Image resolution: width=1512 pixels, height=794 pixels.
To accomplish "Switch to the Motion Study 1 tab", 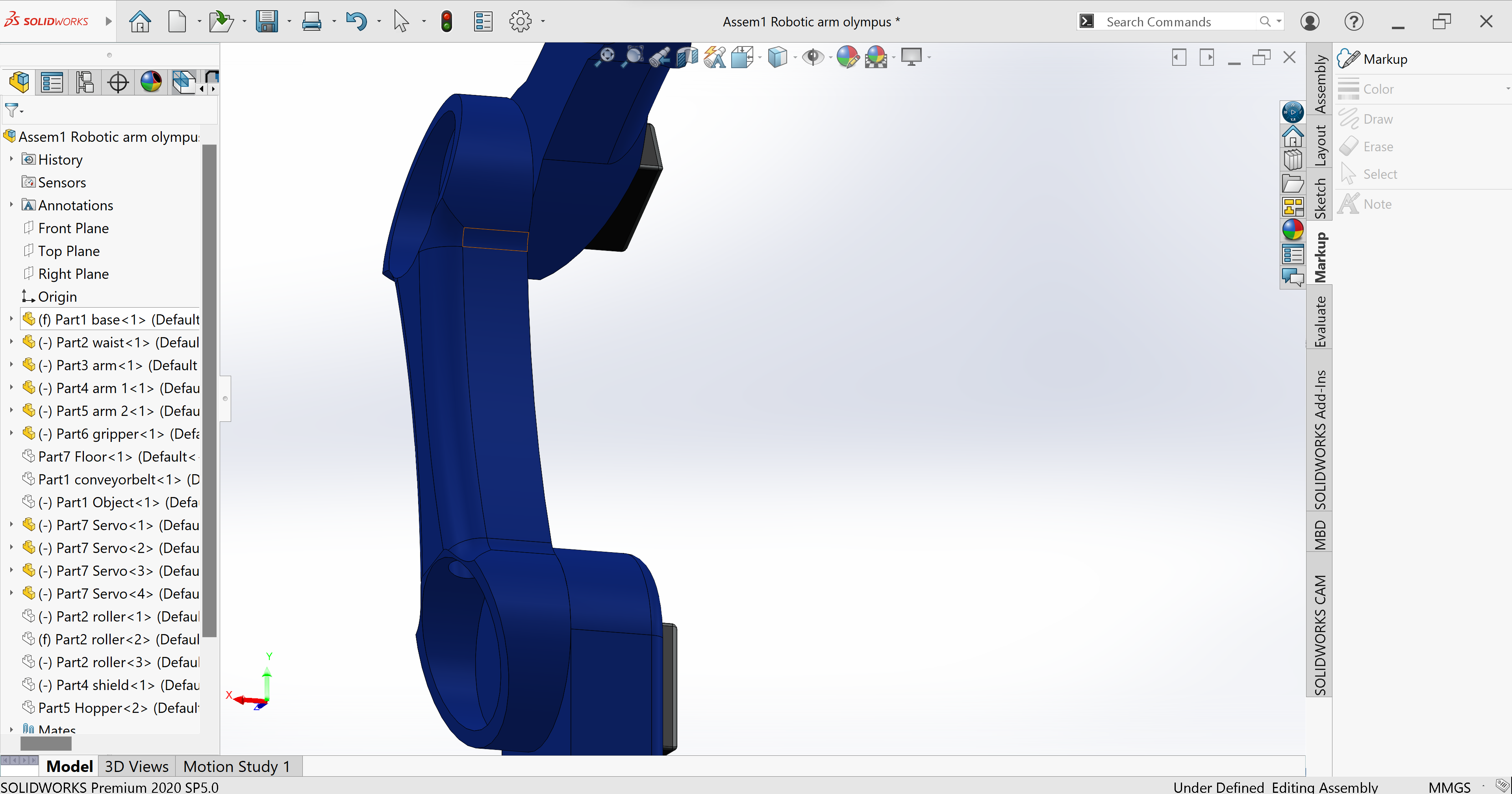I will click(x=237, y=766).
